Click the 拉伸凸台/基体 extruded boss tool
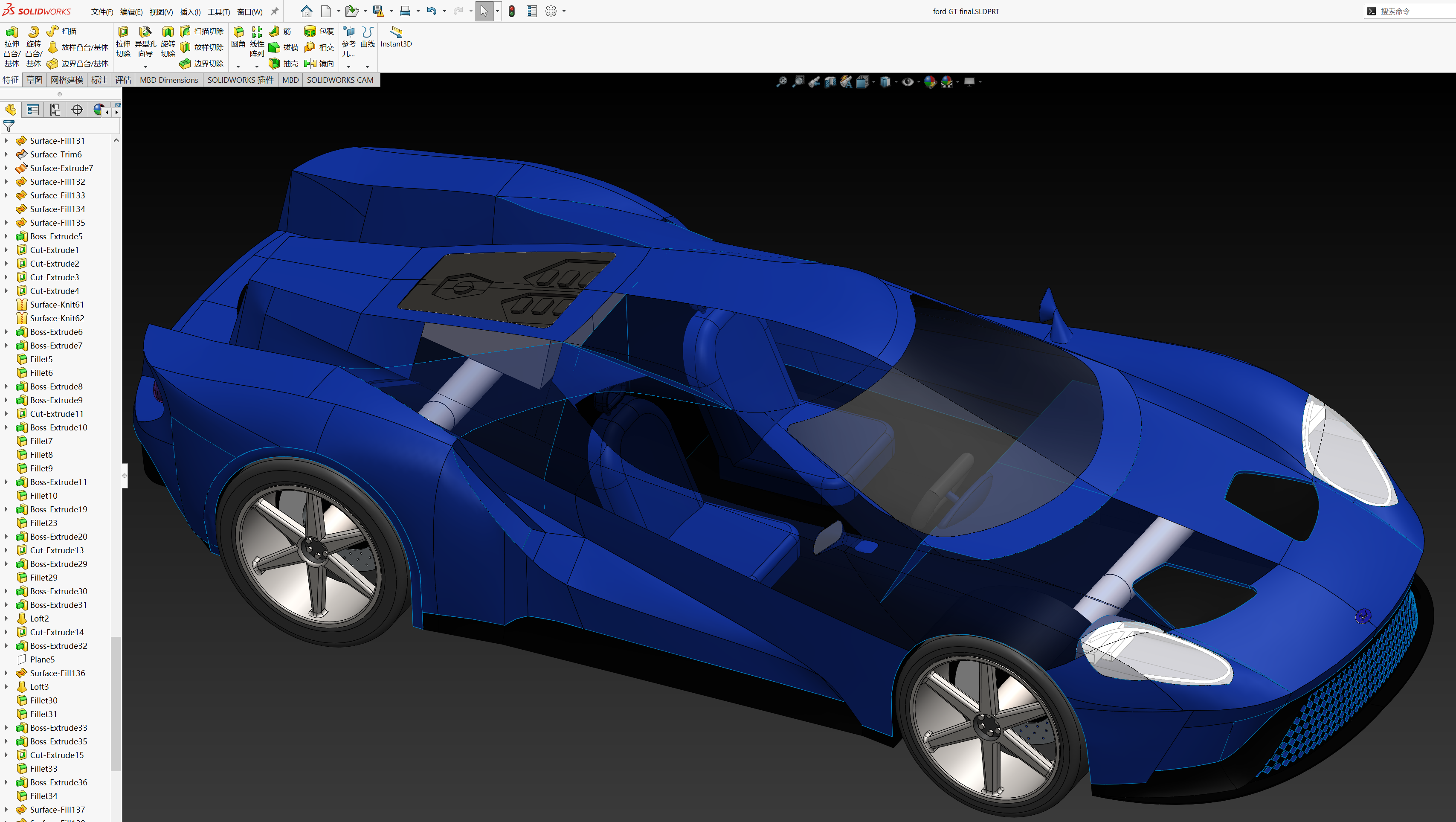Screen dimensions: 1456x822 tap(12, 47)
